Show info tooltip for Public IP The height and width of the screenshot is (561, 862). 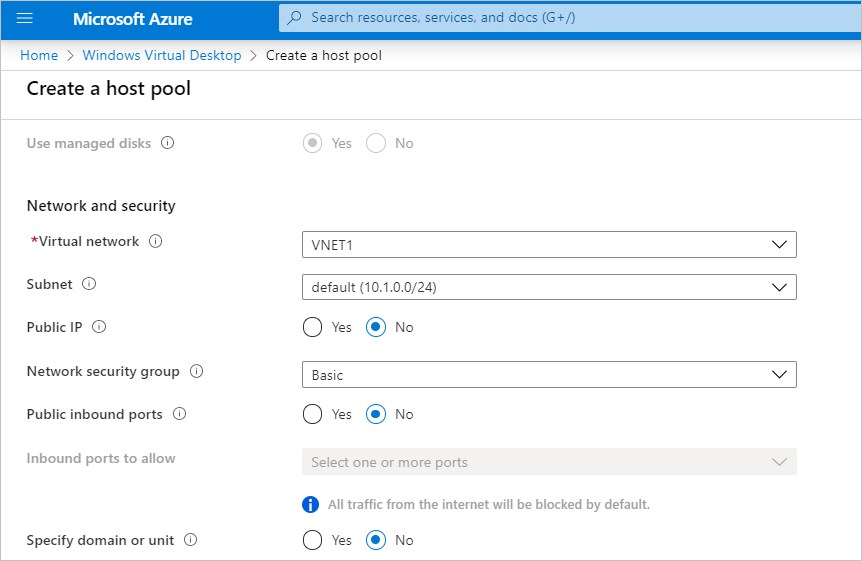click(x=99, y=327)
